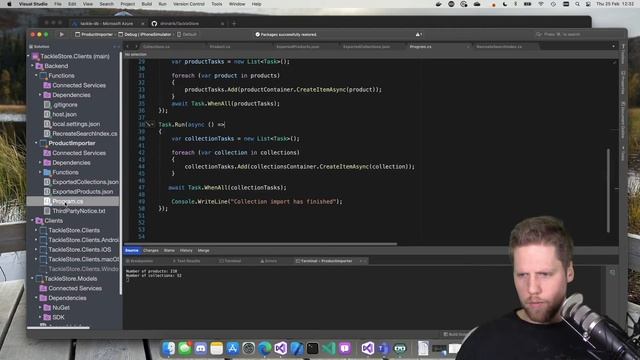Select host.json in solution tree
Screen dimensions: 640x360
tap(64, 114)
